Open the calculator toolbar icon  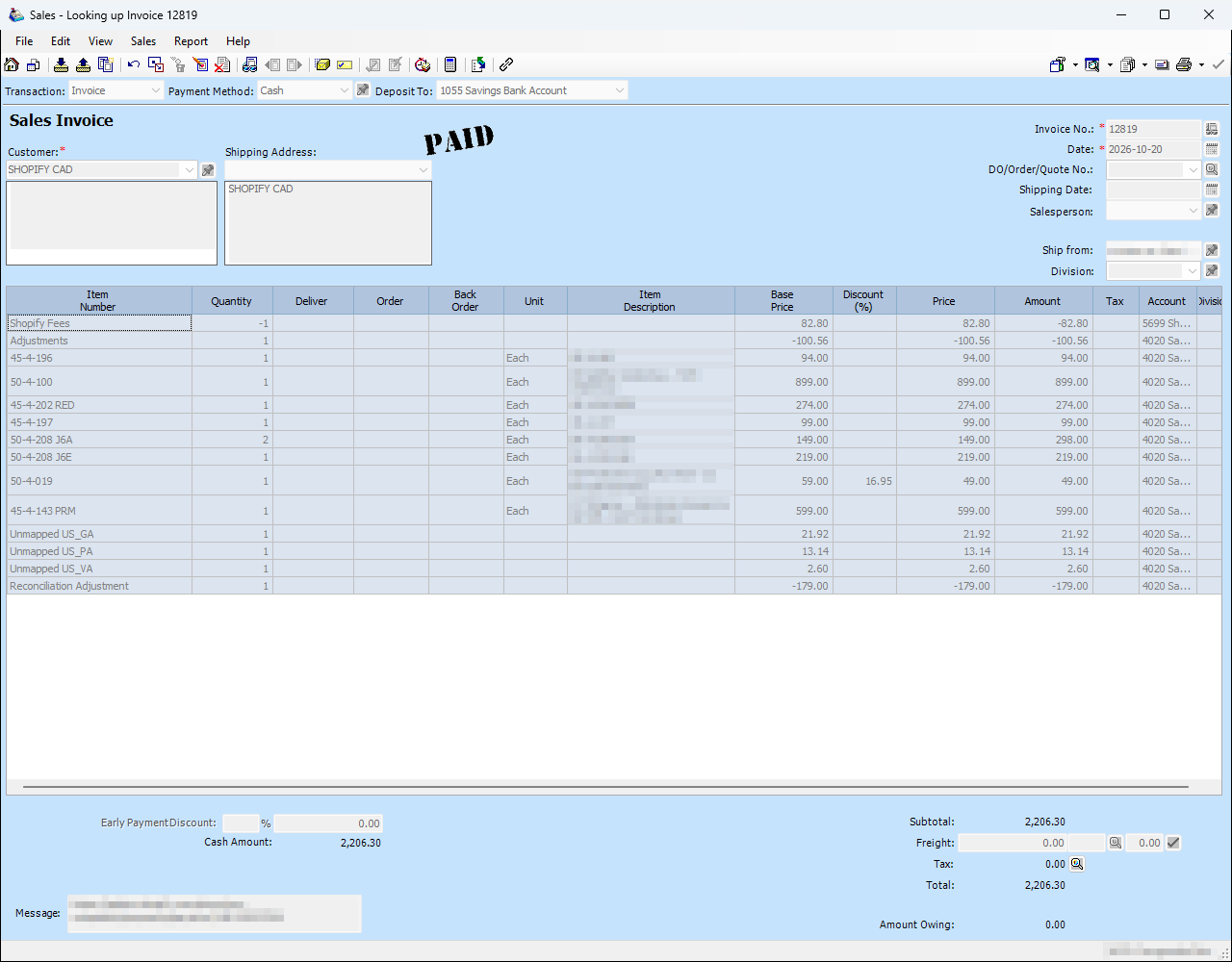449,64
